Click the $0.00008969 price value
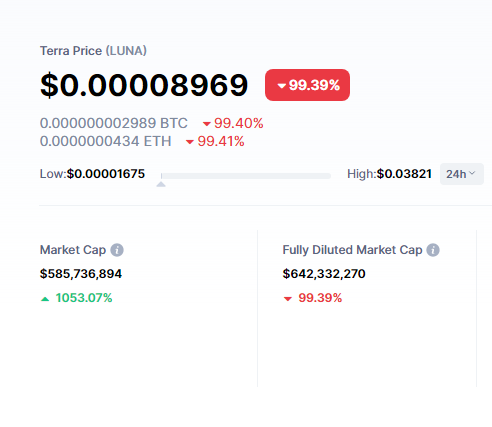 pos(144,85)
